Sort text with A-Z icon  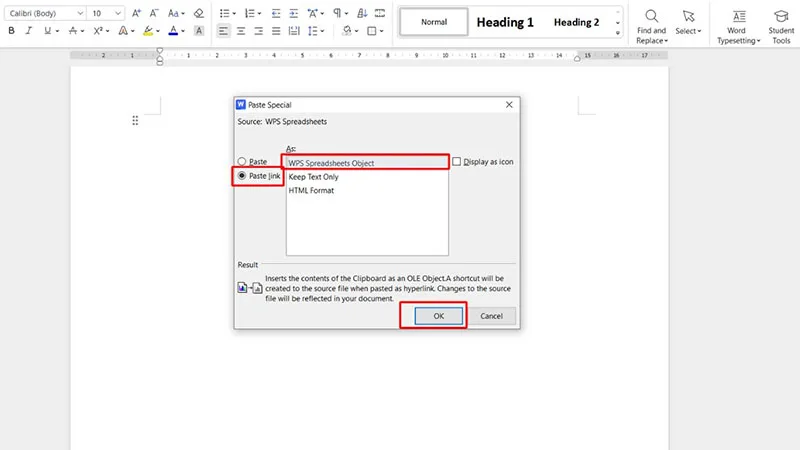[362, 13]
